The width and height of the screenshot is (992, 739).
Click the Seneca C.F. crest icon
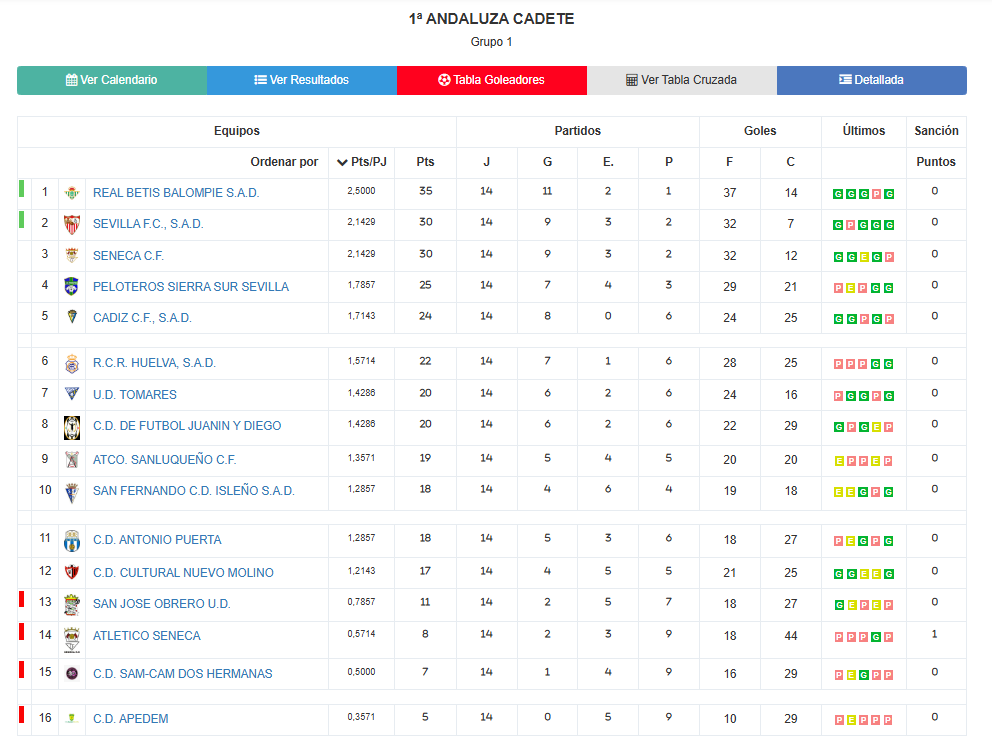72,256
